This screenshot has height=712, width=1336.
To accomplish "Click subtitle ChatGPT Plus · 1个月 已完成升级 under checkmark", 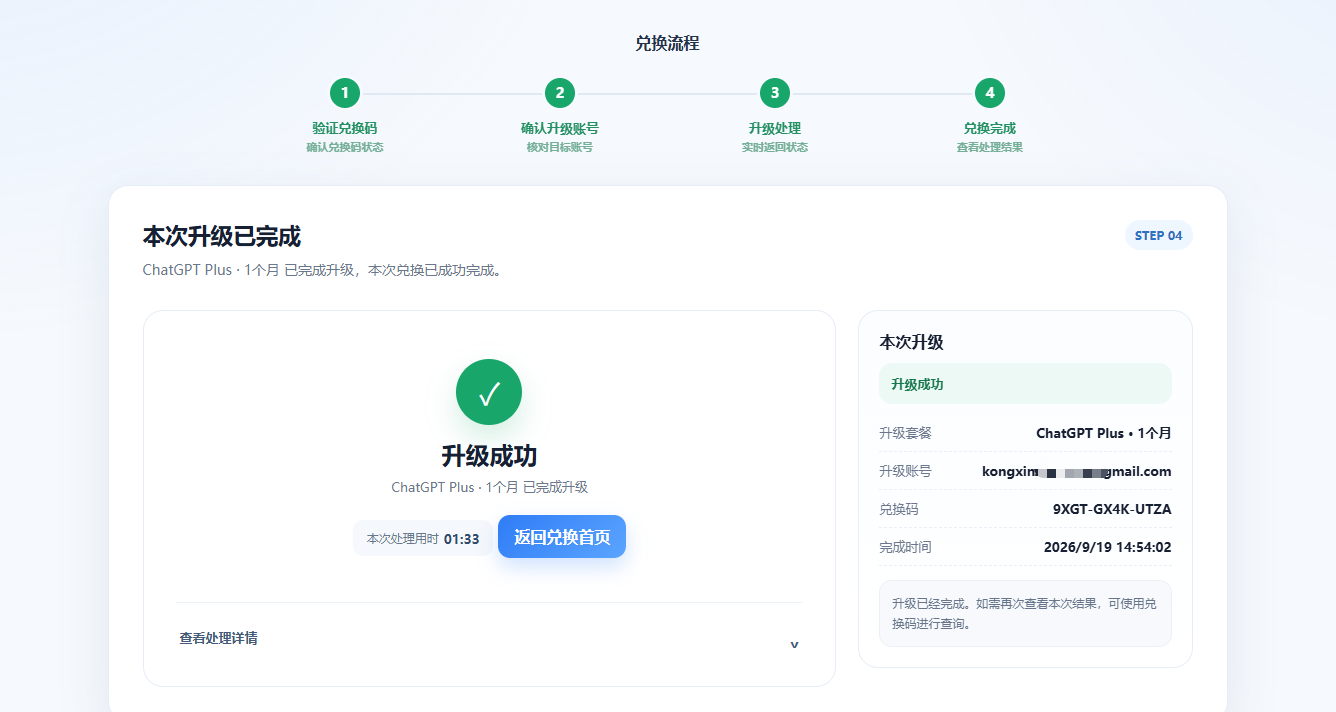I will coord(489,487).
